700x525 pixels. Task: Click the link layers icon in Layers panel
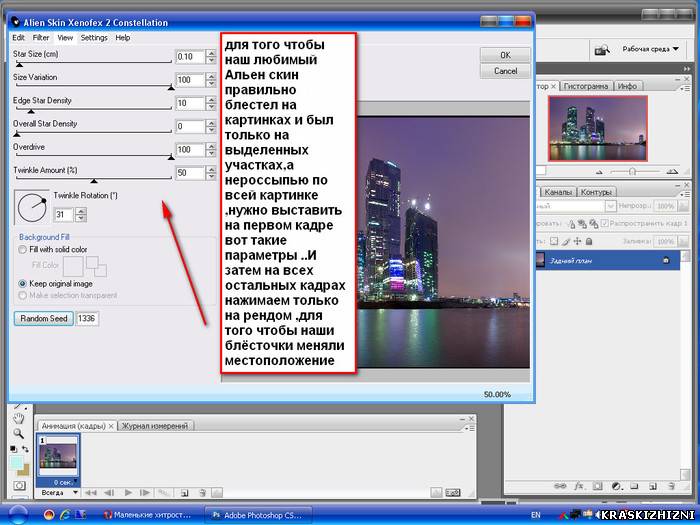560,486
